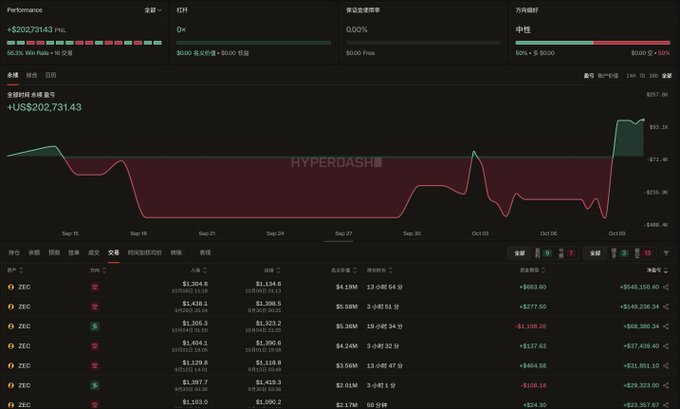Set the chart range to 24H
Image resolution: width=680 pixels, height=409 pixels.
[631, 75]
